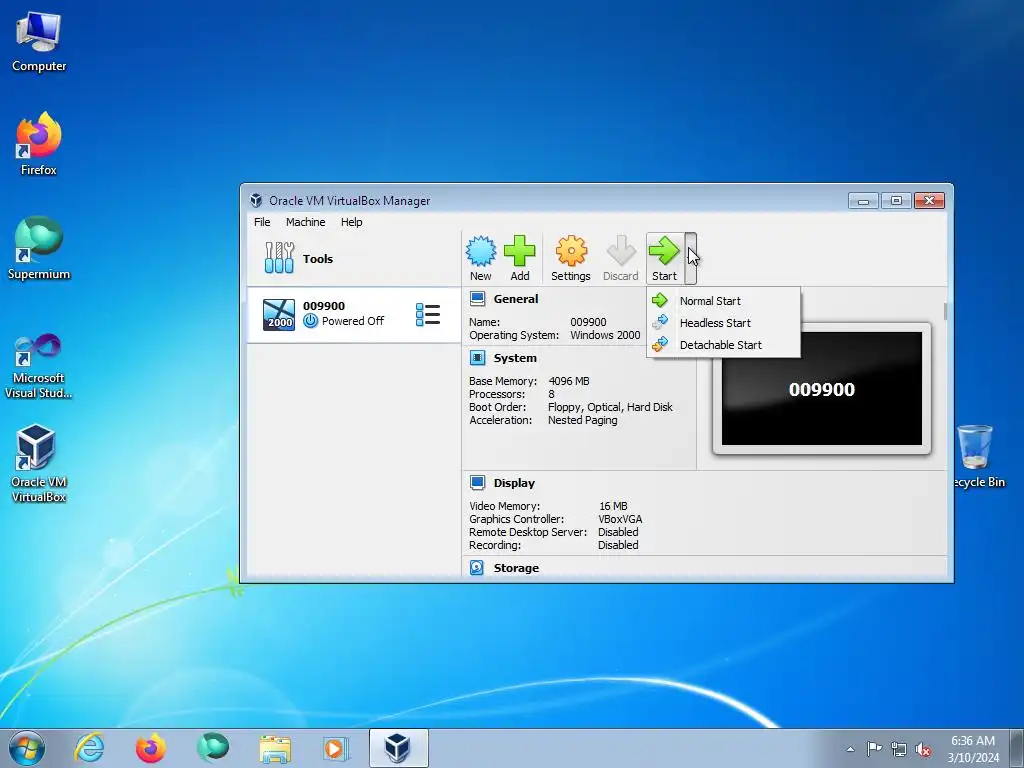The width and height of the screenshot is (1024, 768).
Task: Click the Start button dropdown arrow
Action: click(691, 258)
